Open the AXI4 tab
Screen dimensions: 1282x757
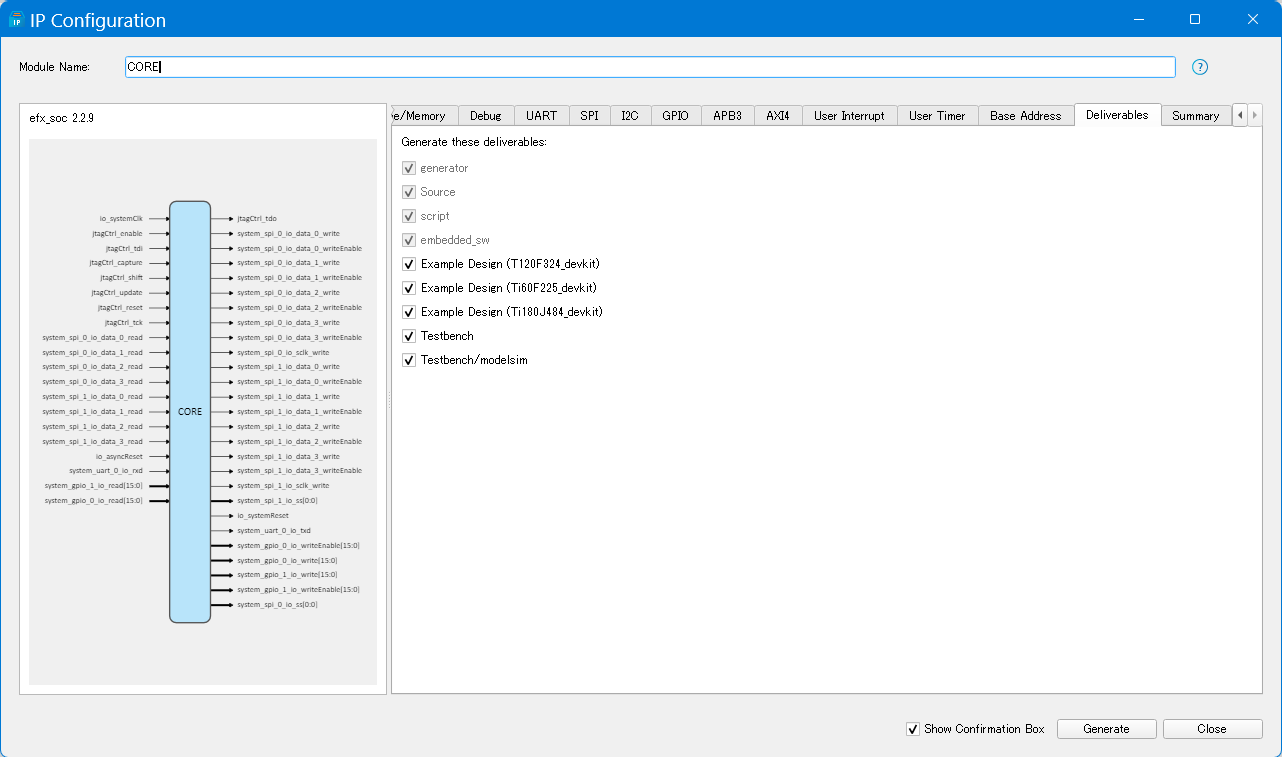777,116
